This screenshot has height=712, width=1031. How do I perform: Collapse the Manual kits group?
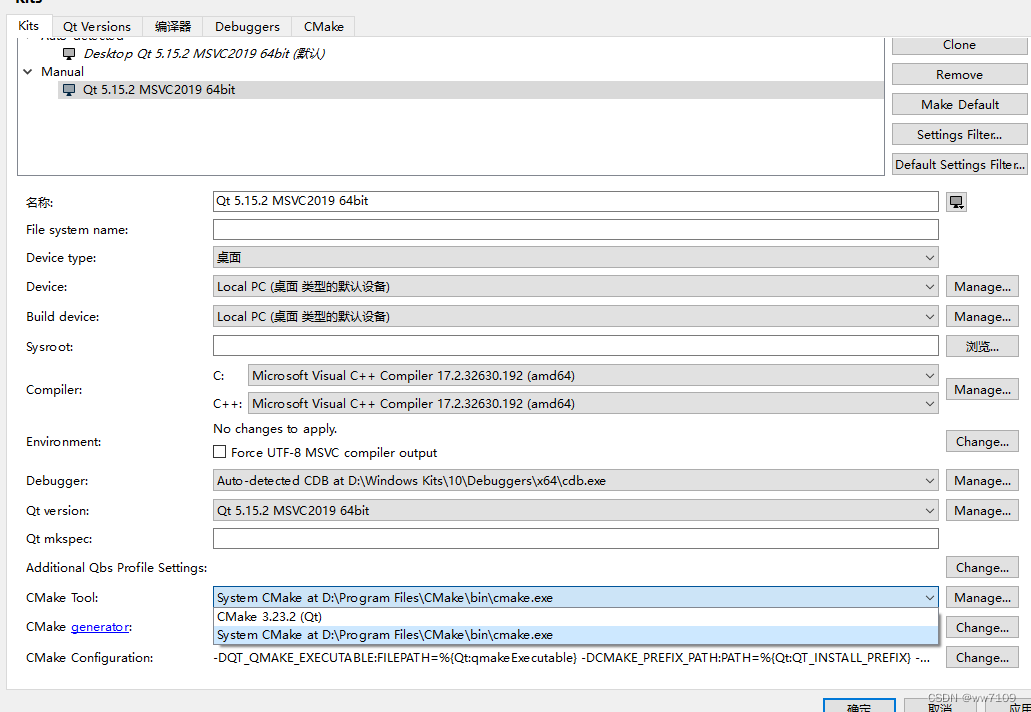(x=27, y=71)
